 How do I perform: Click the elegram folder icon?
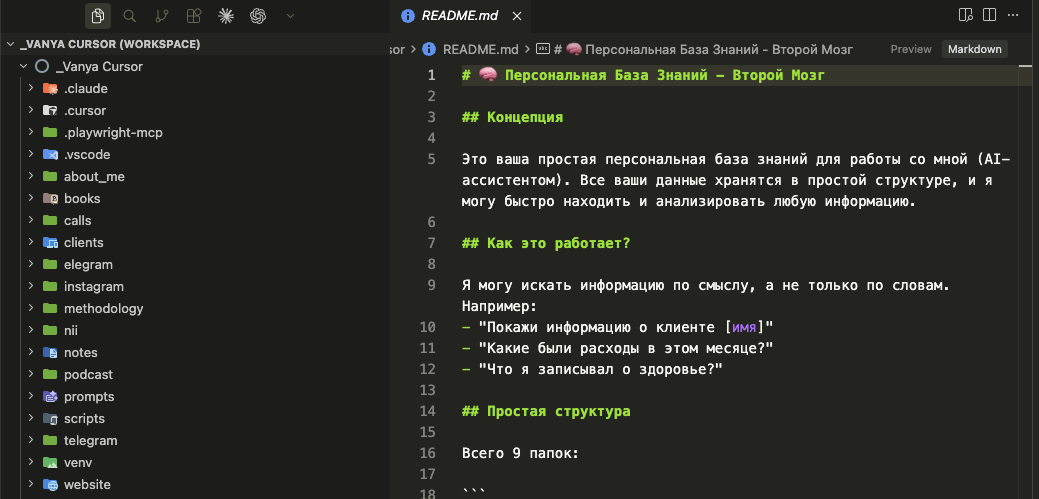pos(50,264)
